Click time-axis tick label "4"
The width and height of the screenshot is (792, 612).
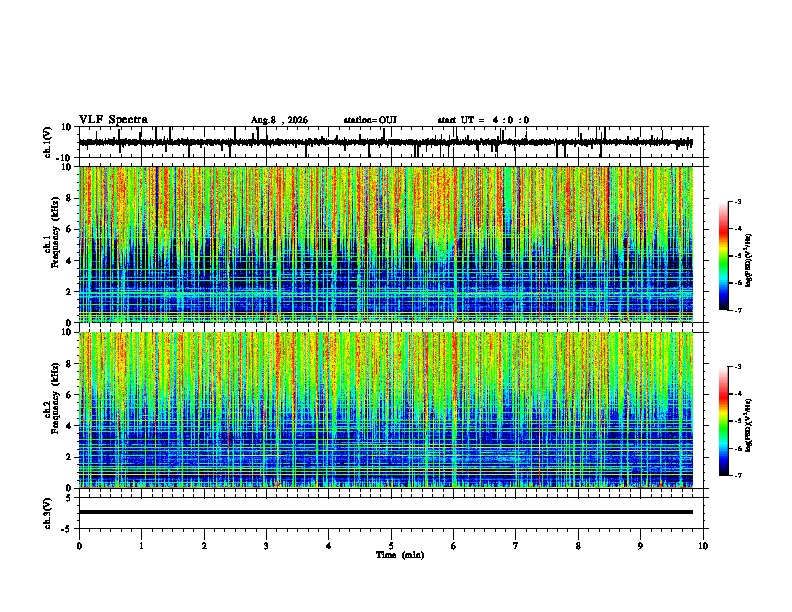pos(329,546)
